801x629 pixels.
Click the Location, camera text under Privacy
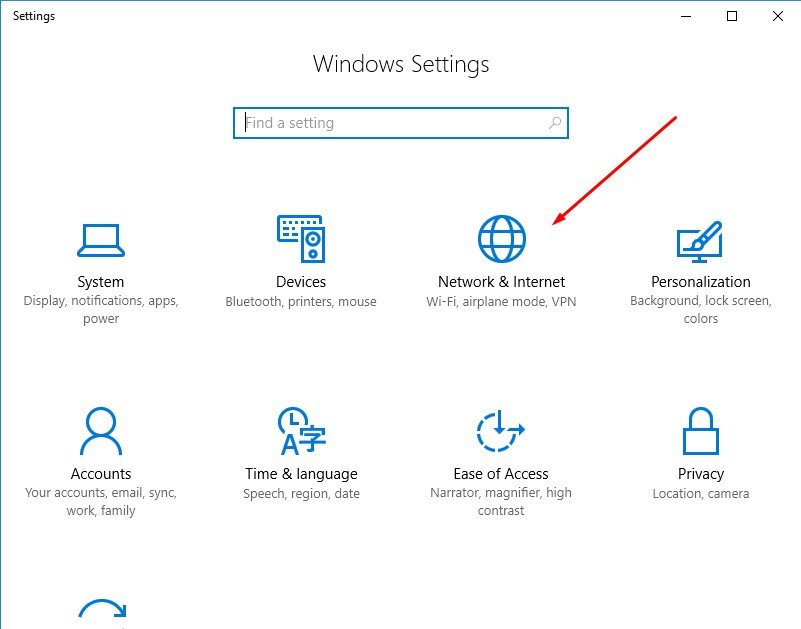click(701, 492)
